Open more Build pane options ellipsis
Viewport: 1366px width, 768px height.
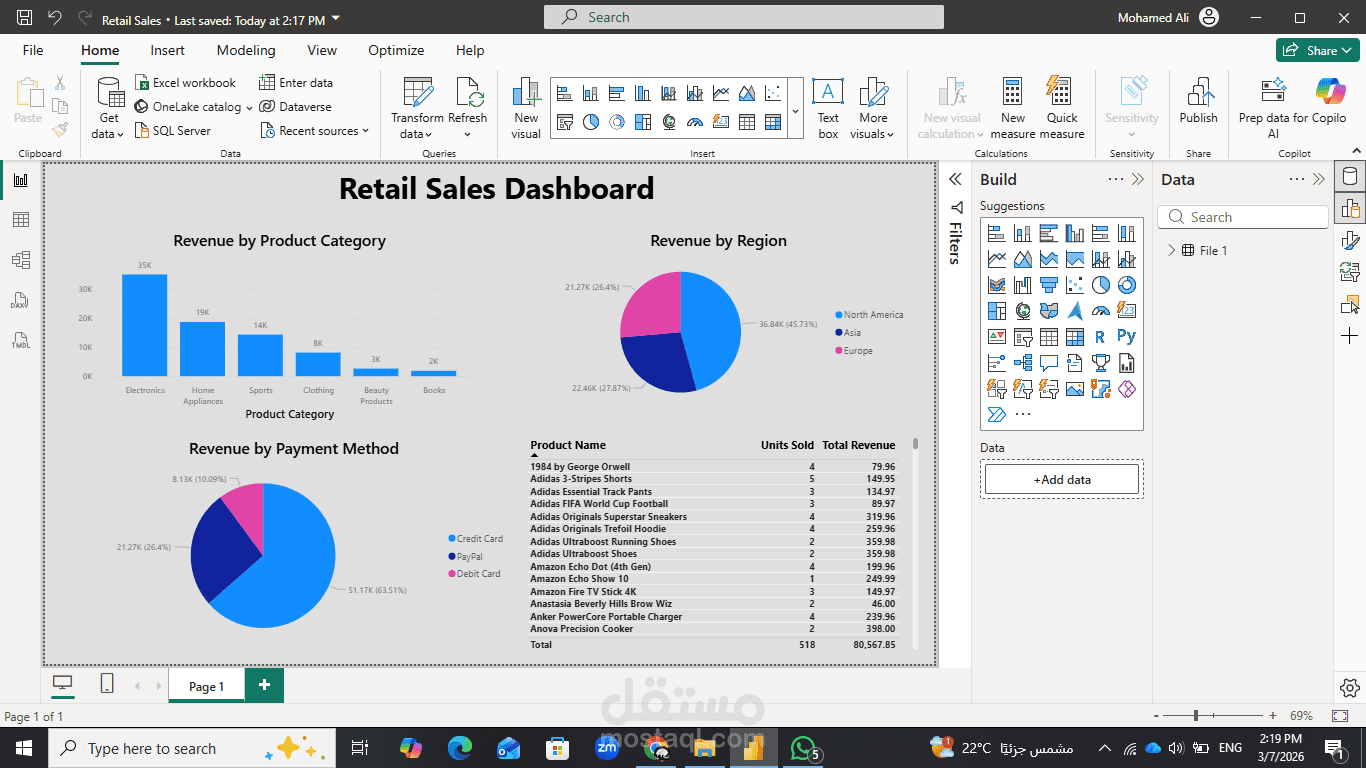tap(1116, 180)
